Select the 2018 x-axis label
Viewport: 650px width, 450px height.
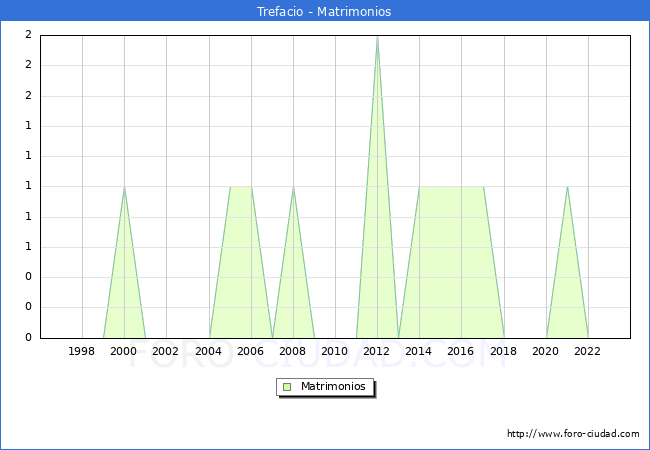tap(504, 351)
